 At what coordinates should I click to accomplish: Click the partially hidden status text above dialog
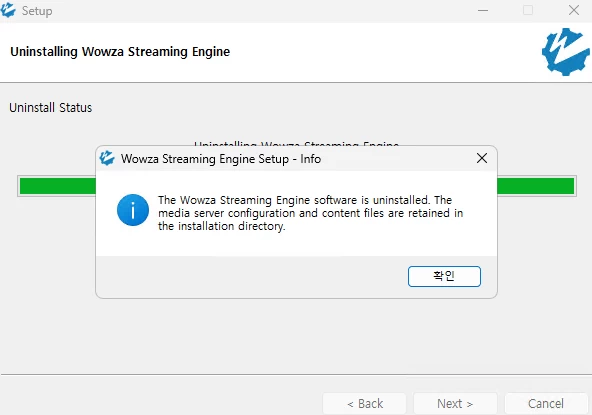click(296, 144)
